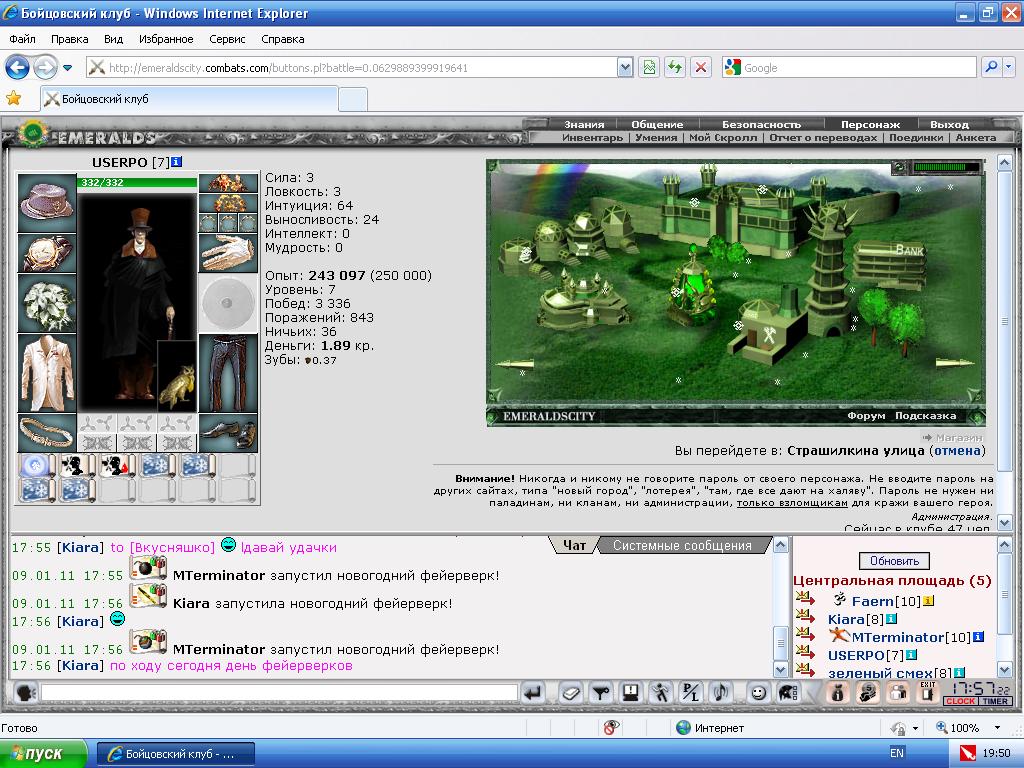Viewport: 1024px width, 768px height.
Task: Open the Инвентарь submenu link
Action: 592,137
